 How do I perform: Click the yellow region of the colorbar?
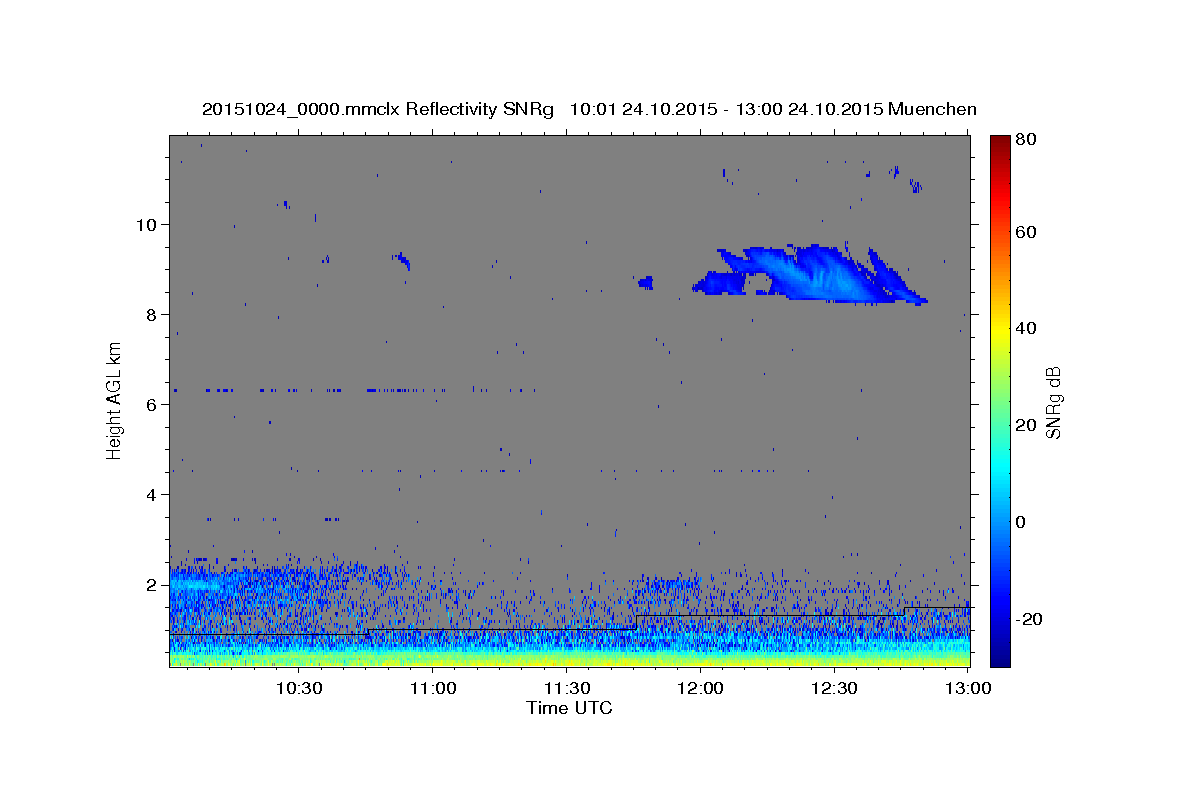tap(999, 330)
